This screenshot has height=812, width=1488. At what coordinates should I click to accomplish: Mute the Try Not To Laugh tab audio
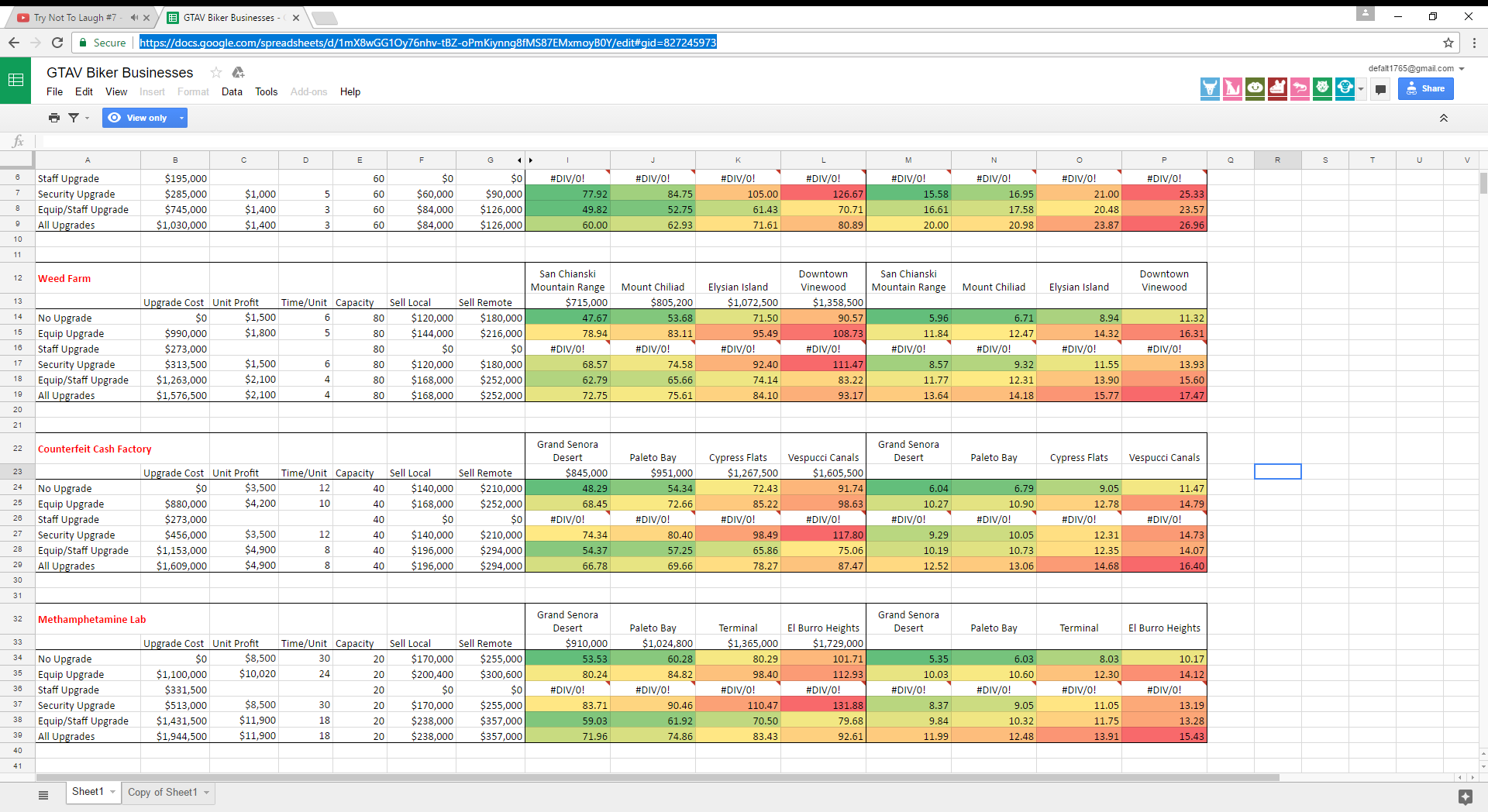tap(134, 17)
